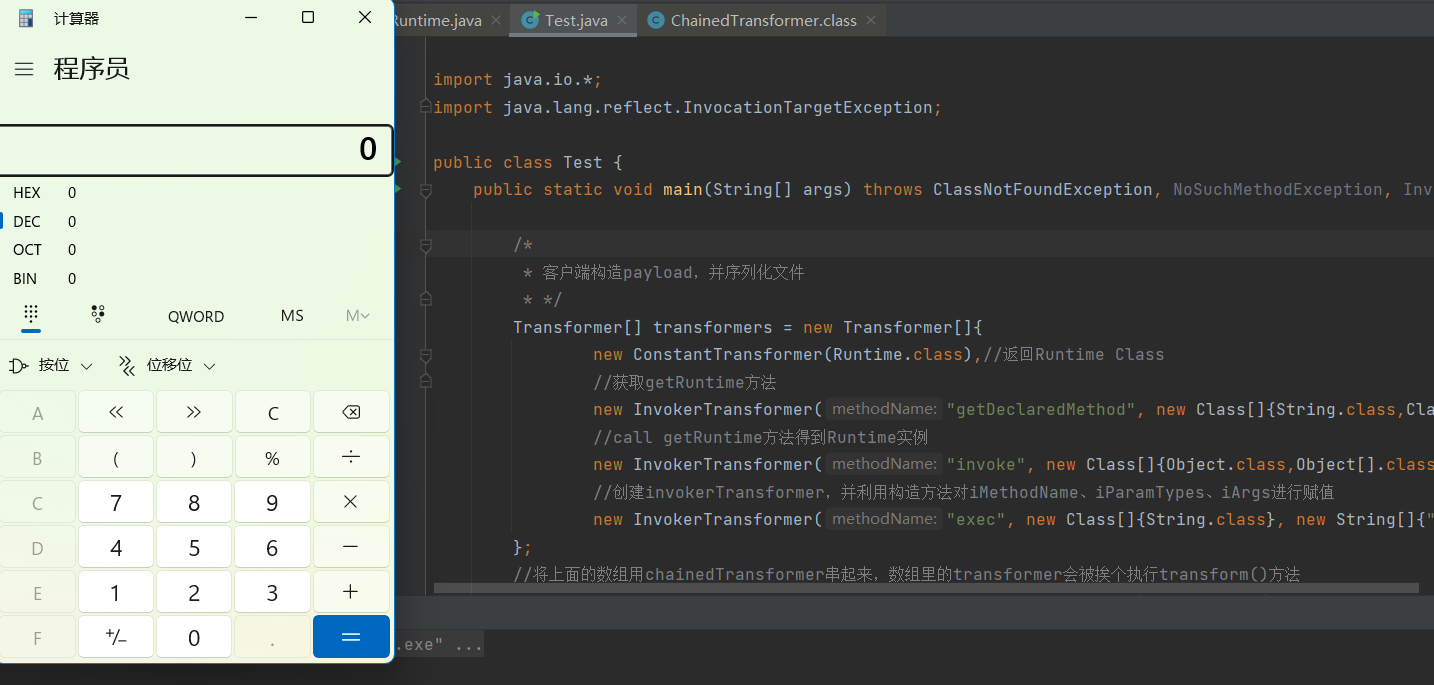Toggle the QWORD word size

coord(196,316)
